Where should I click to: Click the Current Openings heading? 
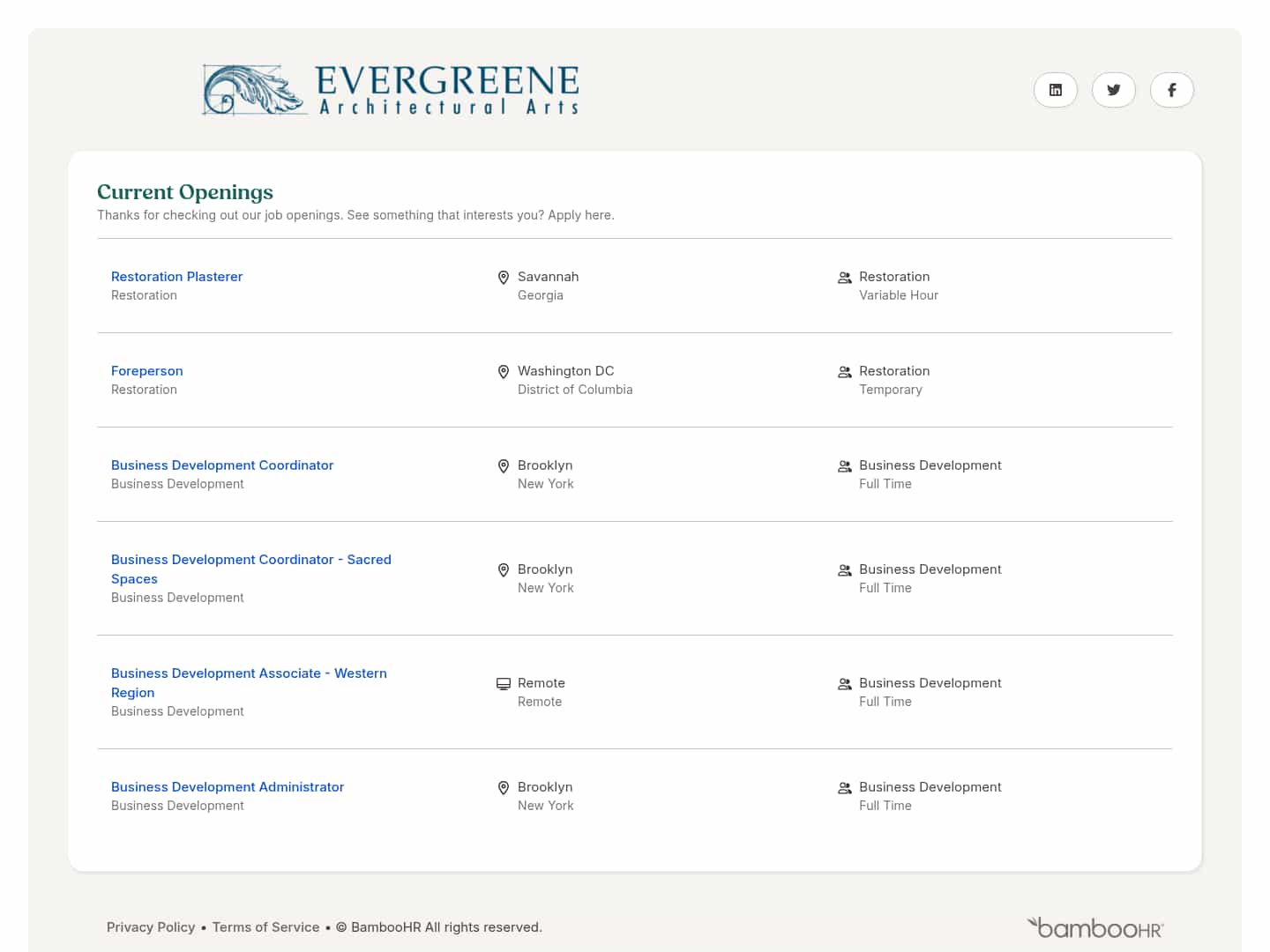point(184,191)
